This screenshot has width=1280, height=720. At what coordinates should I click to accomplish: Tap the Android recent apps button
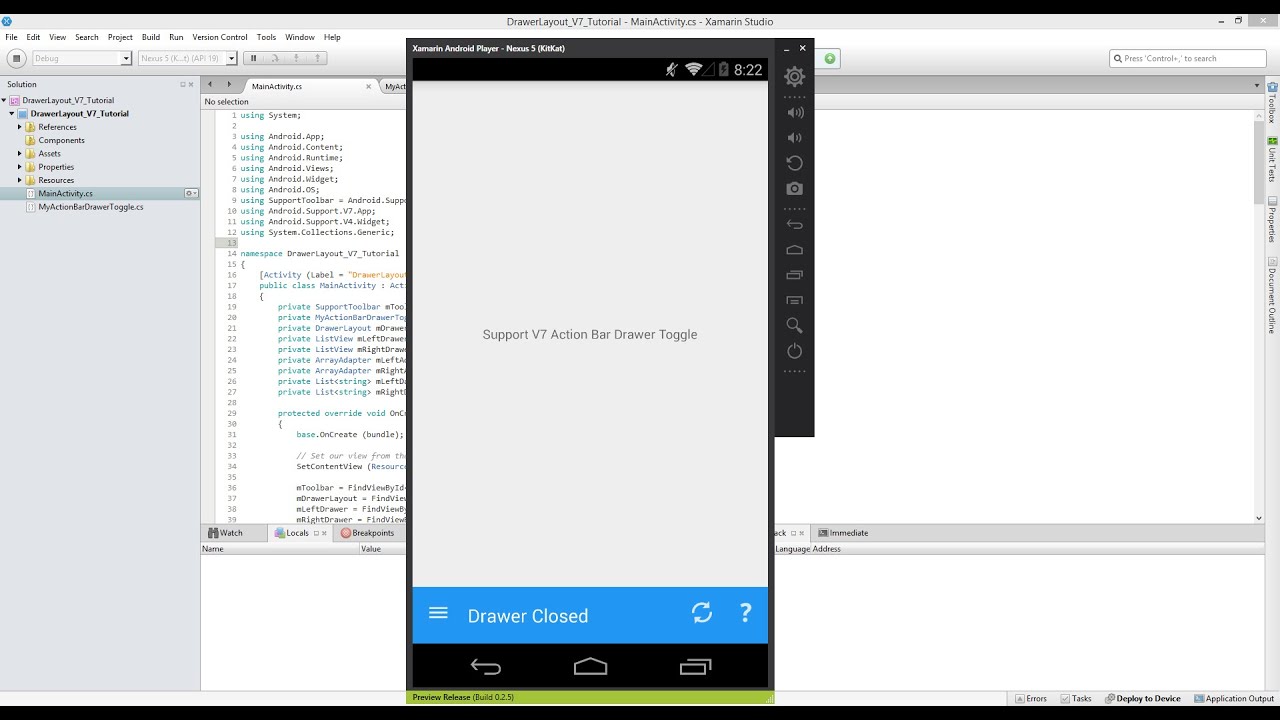point(695,666)
